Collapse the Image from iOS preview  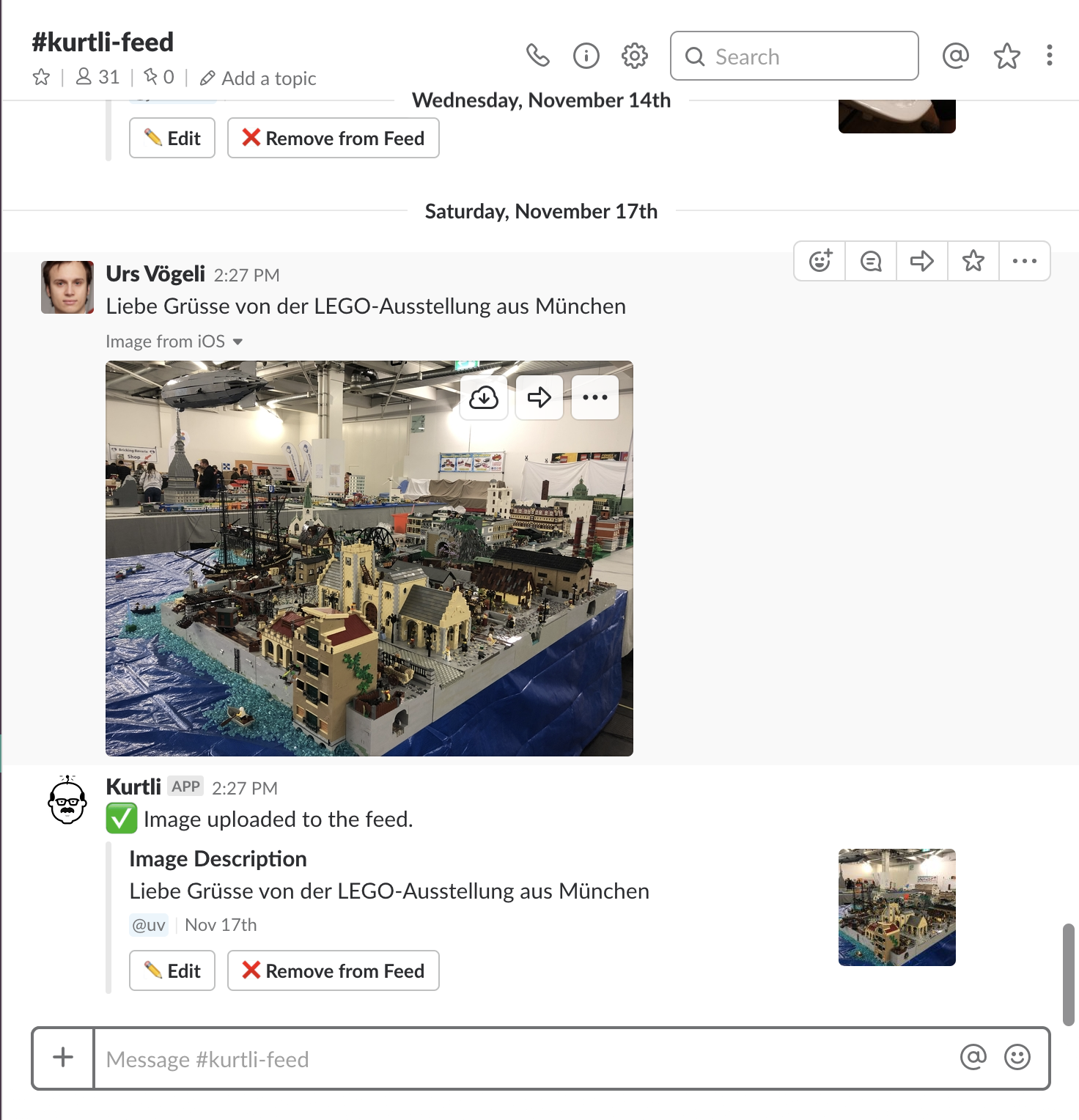tap(237, 342)
